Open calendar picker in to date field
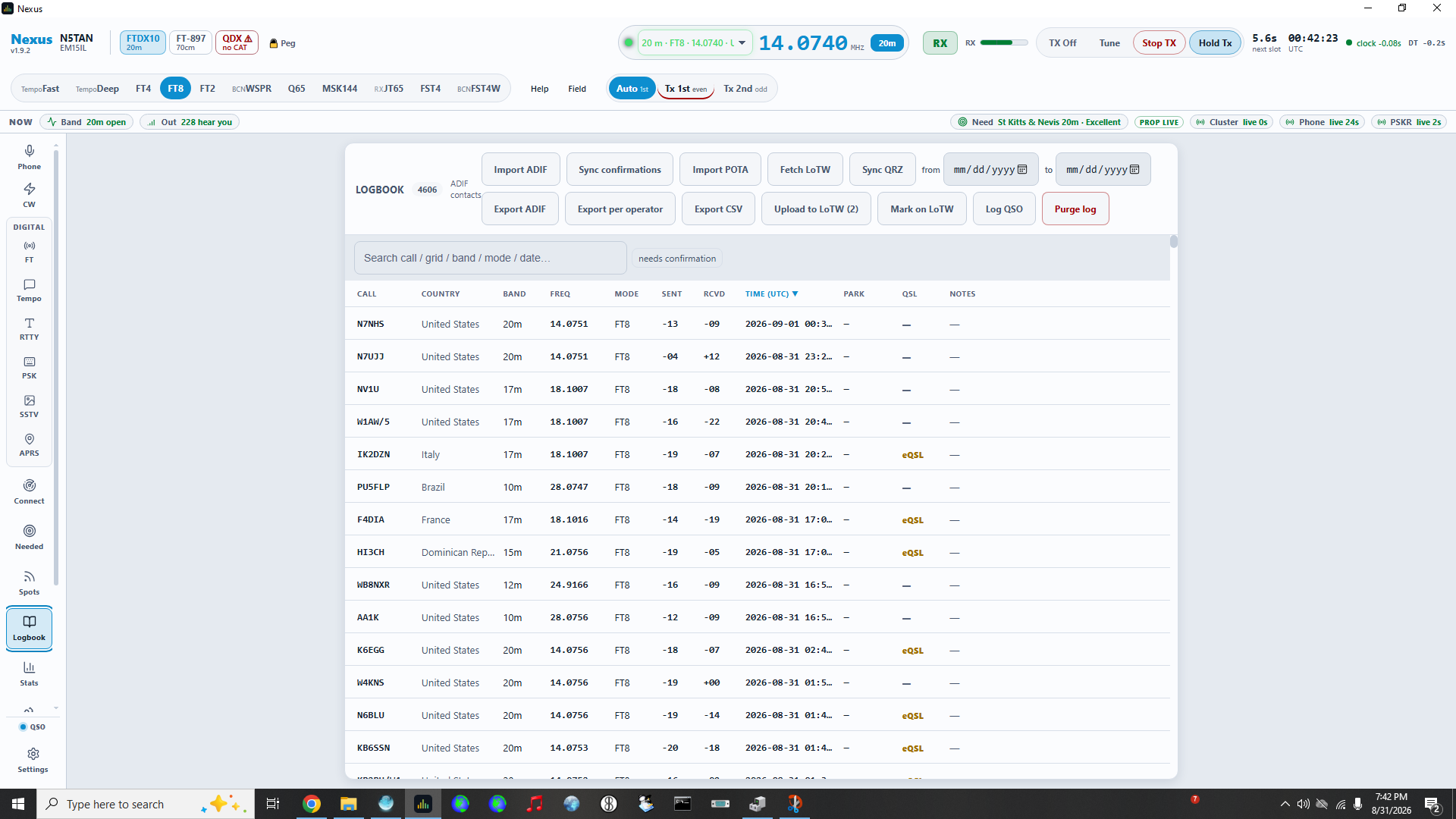This screenshot has height=819, width=1456. coord(1134,169)
